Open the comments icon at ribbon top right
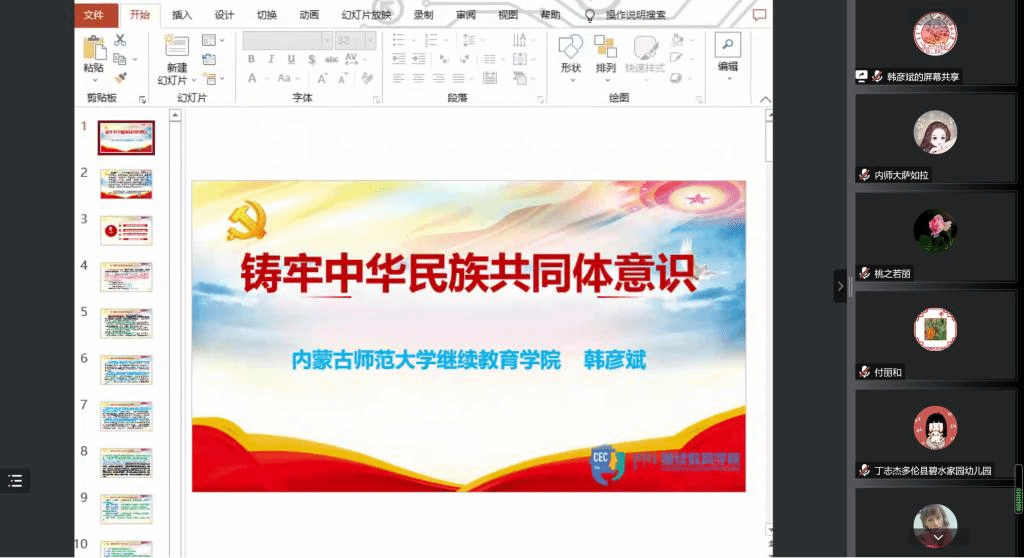 (759, 15)
